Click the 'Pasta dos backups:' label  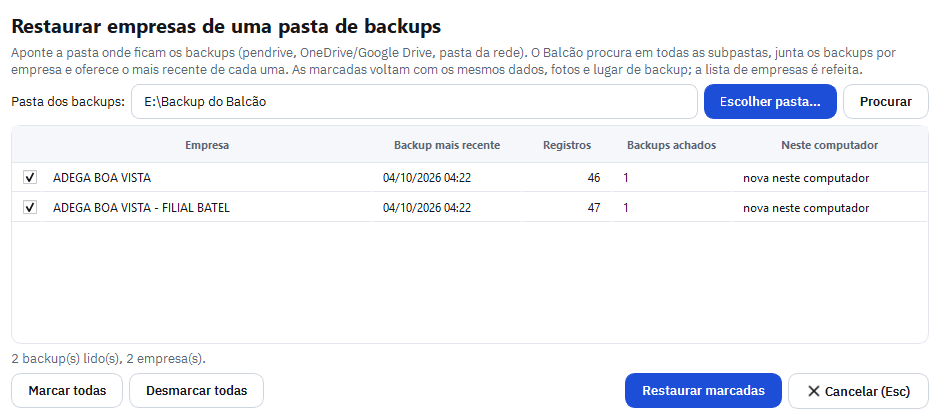pyautogui.click(x=68, y=102)
